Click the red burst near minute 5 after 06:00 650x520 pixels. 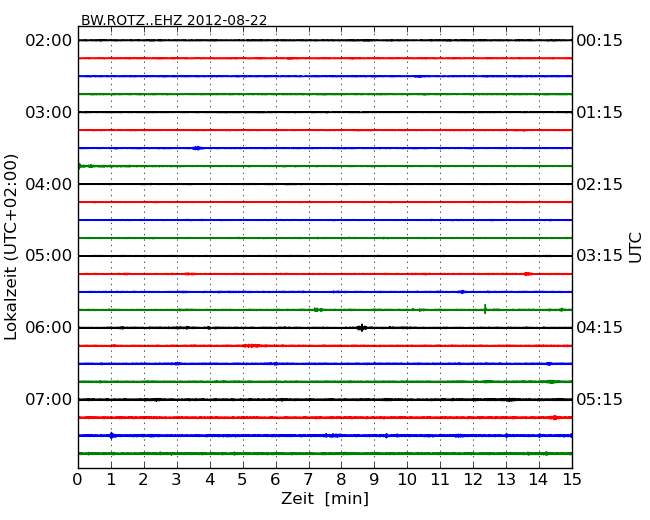coord(252,346)
